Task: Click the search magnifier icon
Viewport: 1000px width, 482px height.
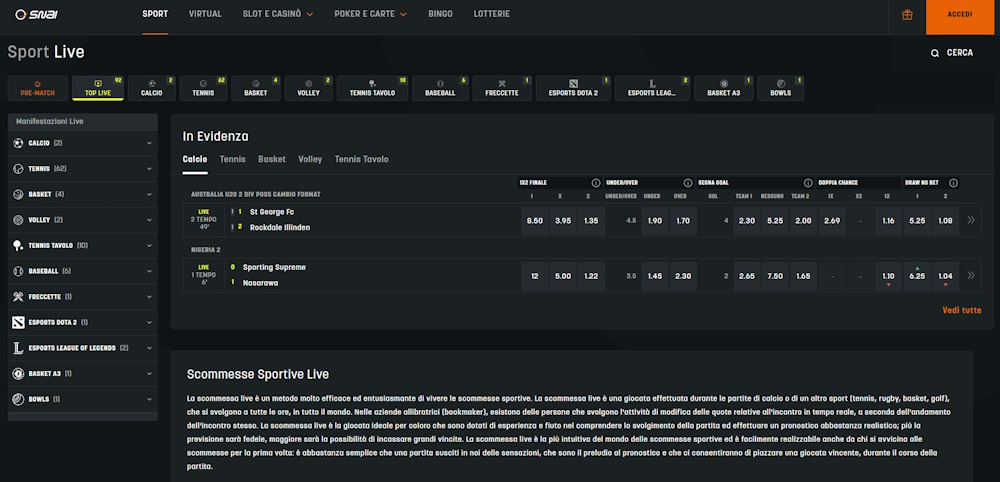Action: 934,54
